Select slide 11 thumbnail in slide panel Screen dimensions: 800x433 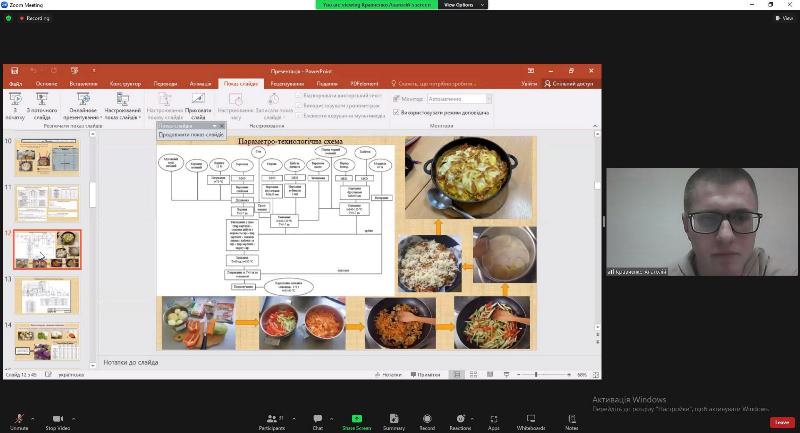(x=47, y=204)
